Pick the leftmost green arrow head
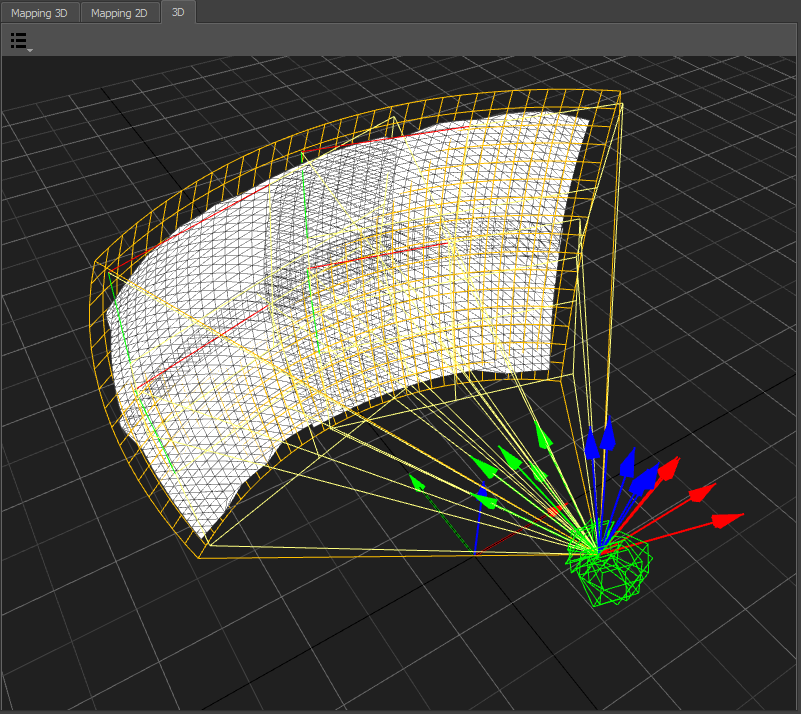This screenshot has width=801, height=714. click(x=415, y=481)
